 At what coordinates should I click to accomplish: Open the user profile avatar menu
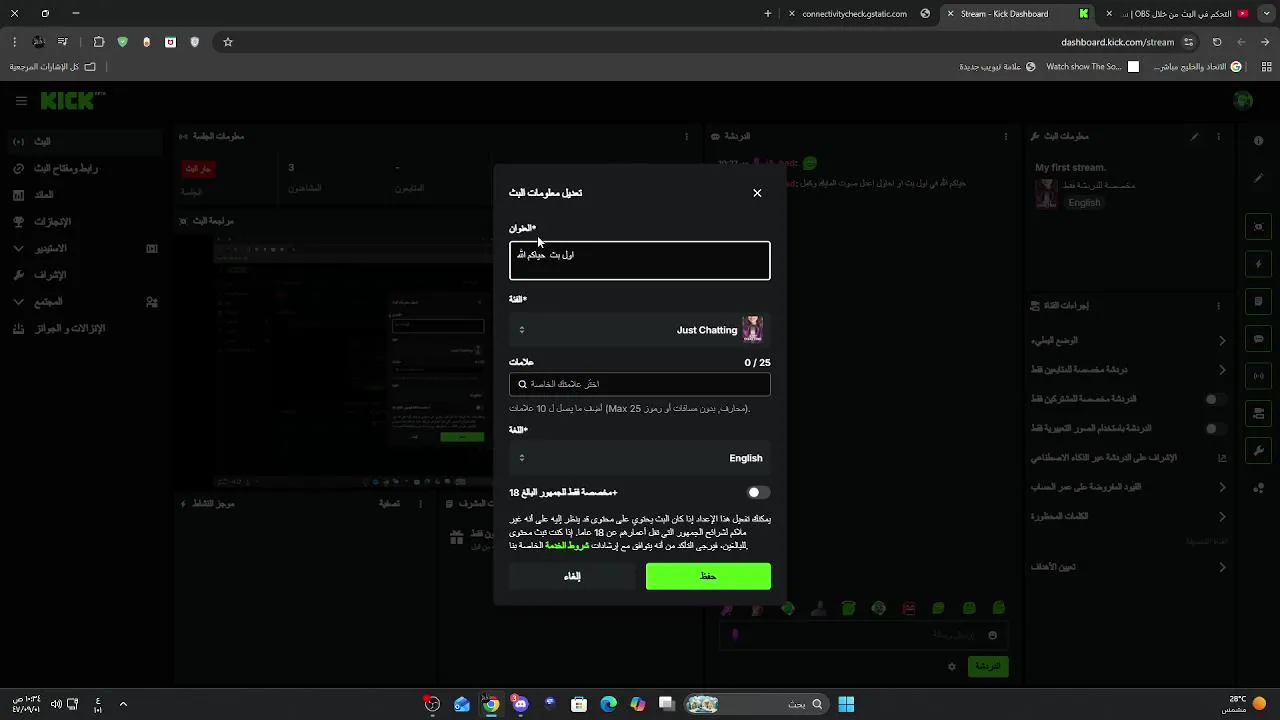click(1243, 100)
